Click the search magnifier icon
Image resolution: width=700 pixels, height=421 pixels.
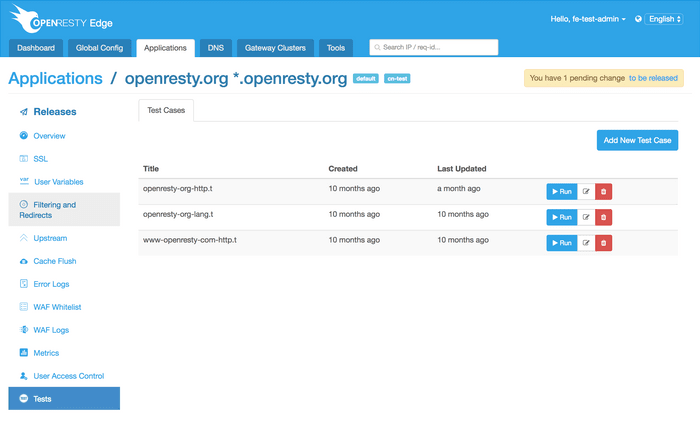(x=377, y=47)
